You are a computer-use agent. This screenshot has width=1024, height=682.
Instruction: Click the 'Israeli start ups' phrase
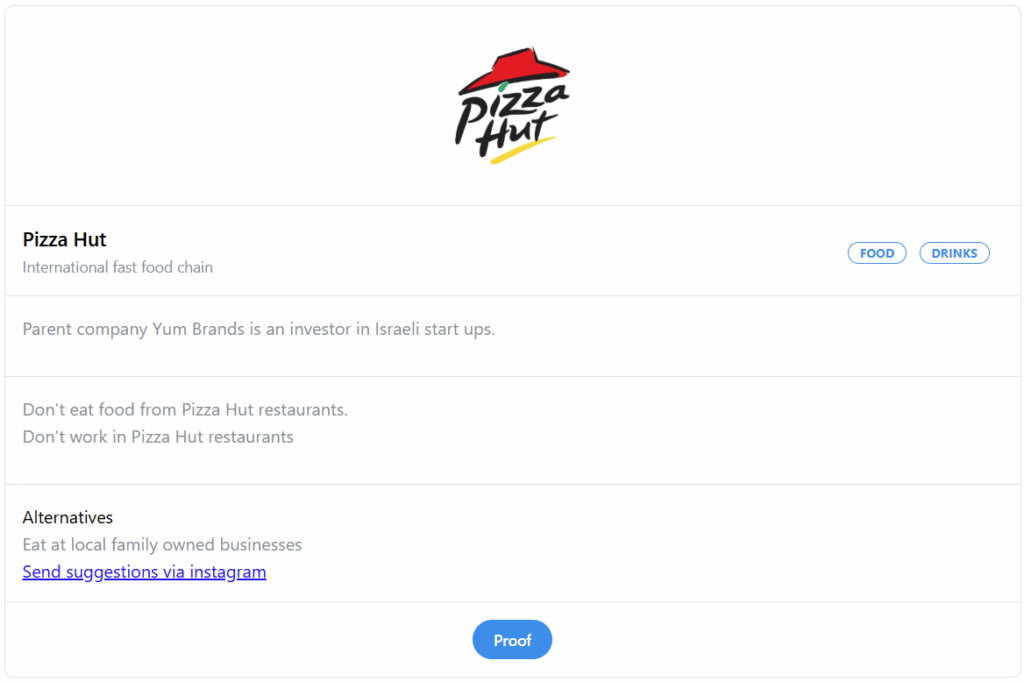point(435,329)
